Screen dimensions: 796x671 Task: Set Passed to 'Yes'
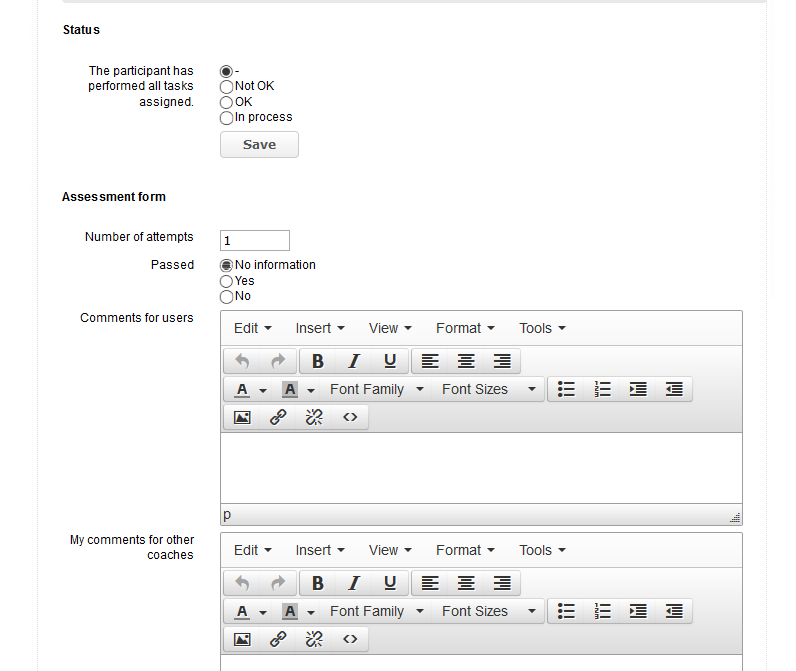227,282
